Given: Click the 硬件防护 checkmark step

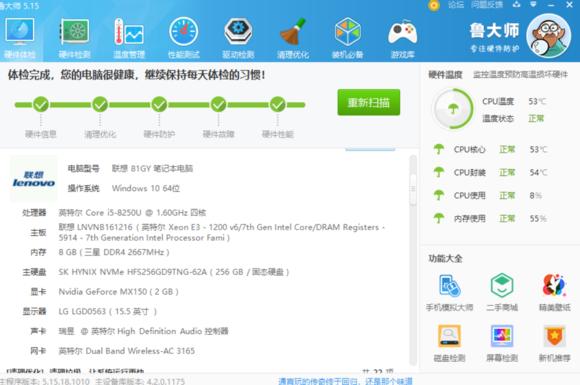Looking at the screenshot, I should pyautogui.click(x=159, y=104).
